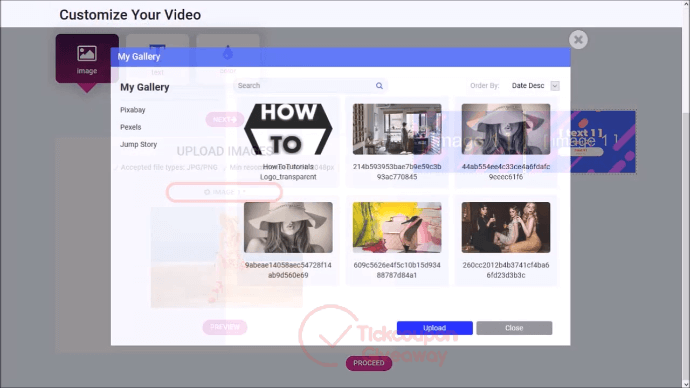Click the Date Desc sort value
This screenshot has width=690, height=388.
[528, 86]
